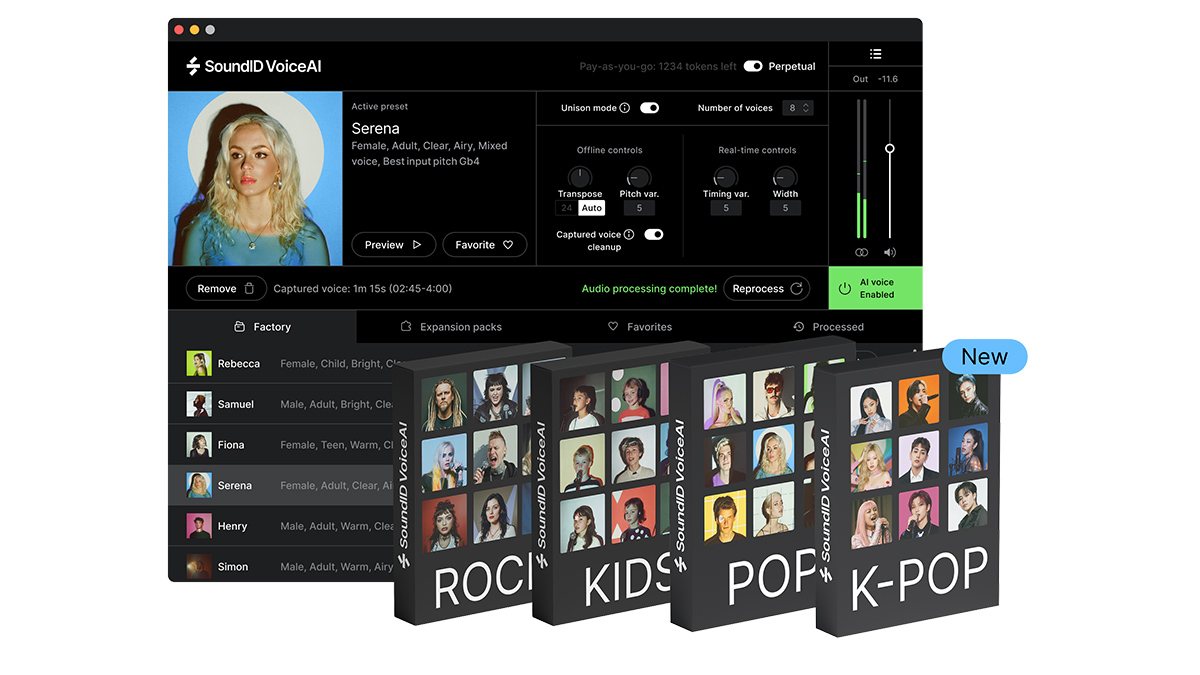
Task: Click the Captured voice cleanup info icon
Action: click(629, 234)
